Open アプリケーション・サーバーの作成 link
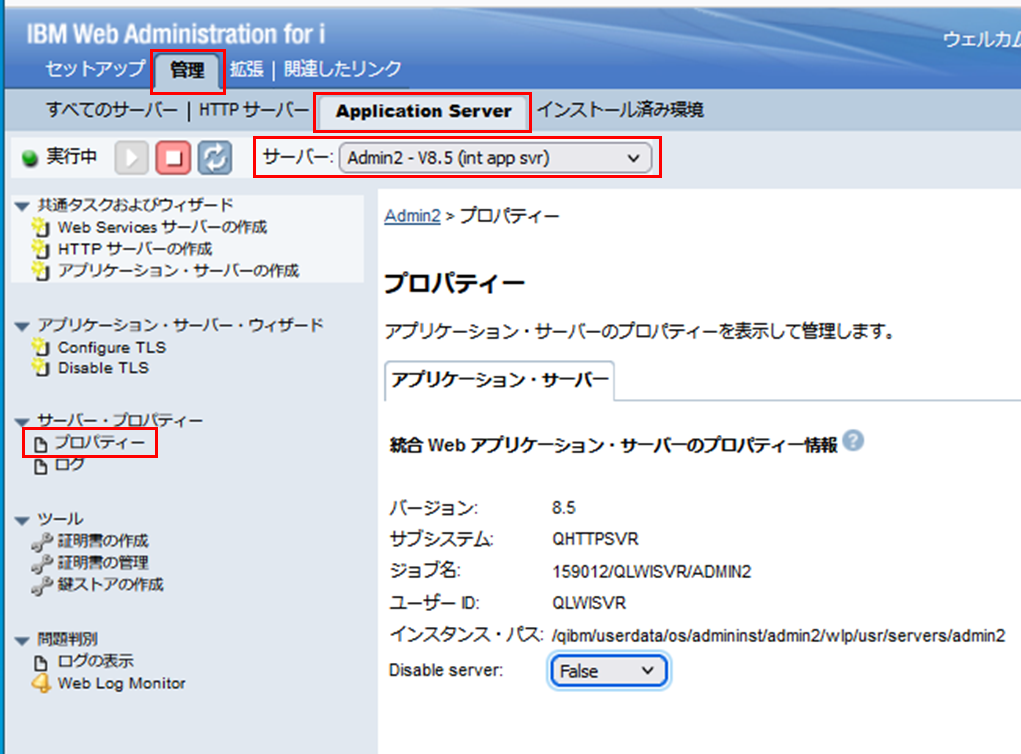This screenshot has width=1021, height=754. pyautogui.click(x=178, y=270)
